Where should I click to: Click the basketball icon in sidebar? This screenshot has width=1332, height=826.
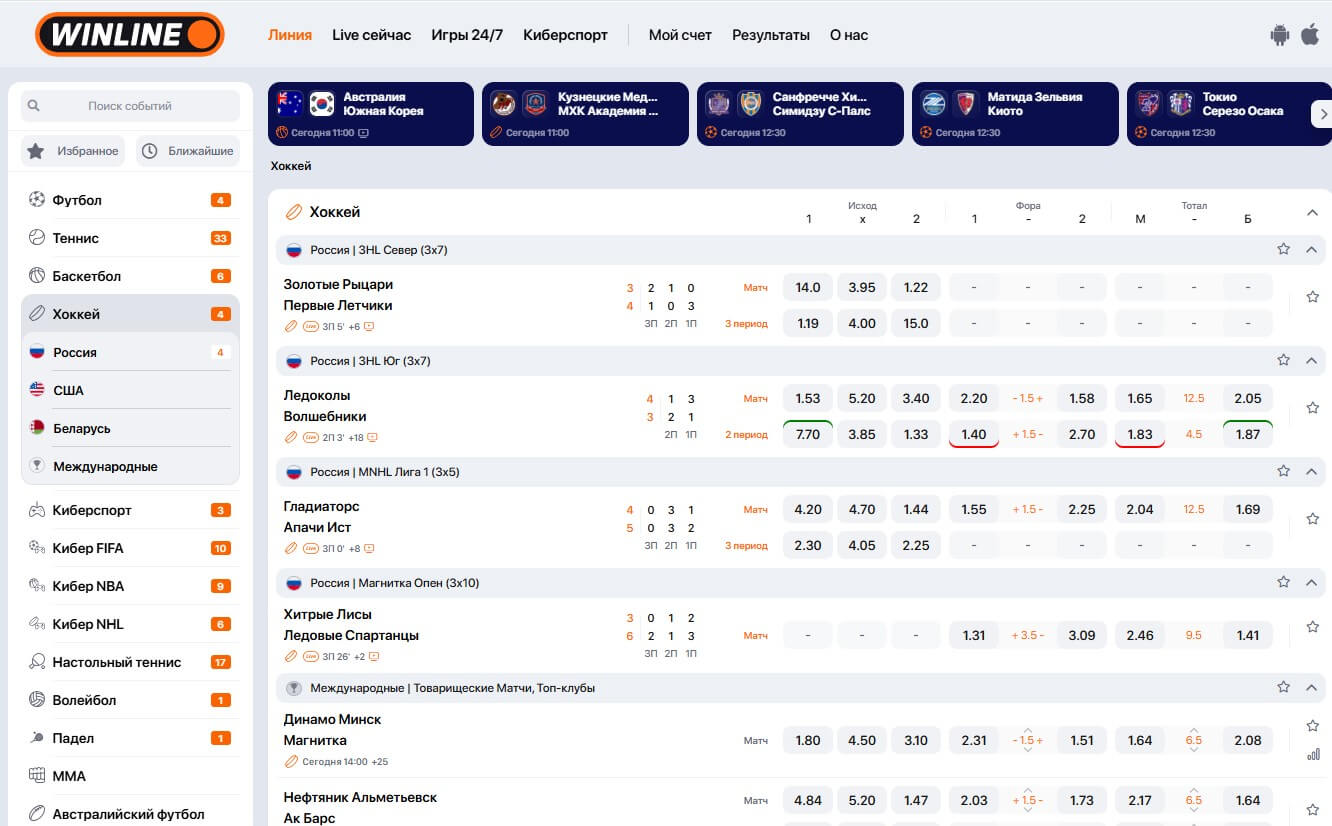point(37,276)
